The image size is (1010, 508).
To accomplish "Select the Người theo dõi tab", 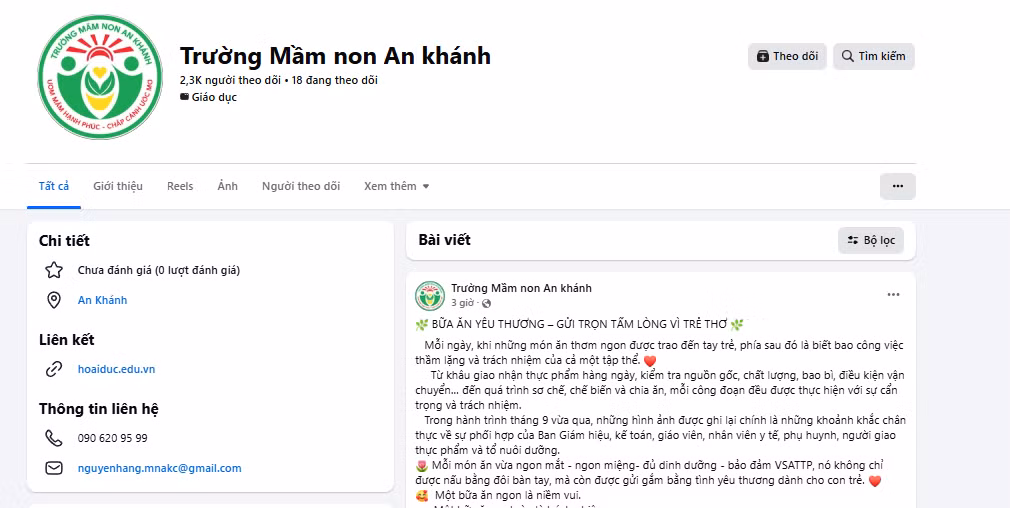I will [x=301, y=186].
